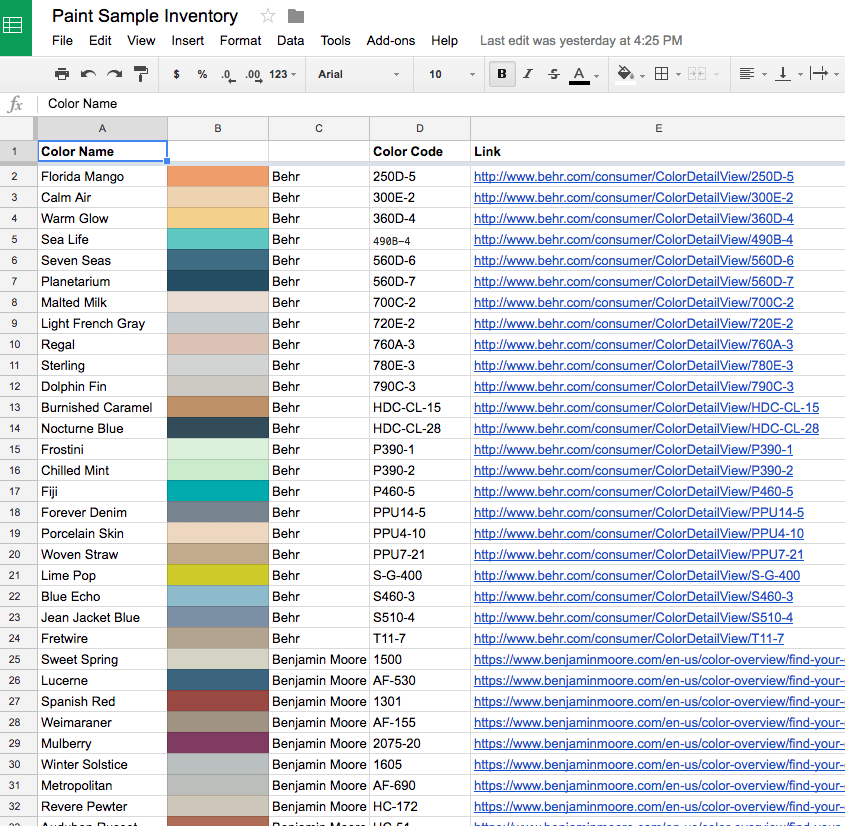Open the Florida Mango 250D-5 link
Image resolution: width=845 pixels, height=826 pixels.
[x=634, y=177]
